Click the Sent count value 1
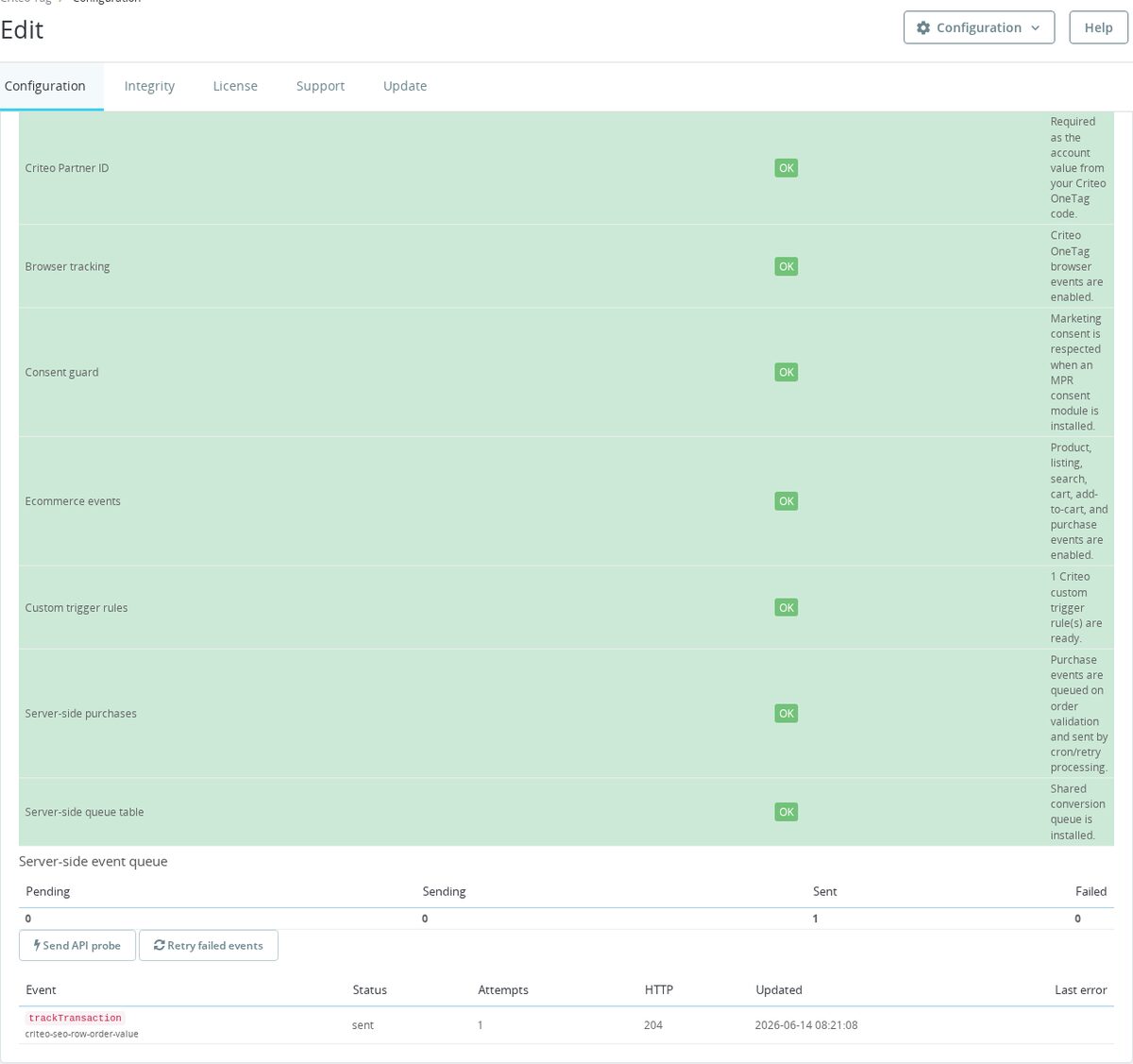 click(x=816, y=919)
